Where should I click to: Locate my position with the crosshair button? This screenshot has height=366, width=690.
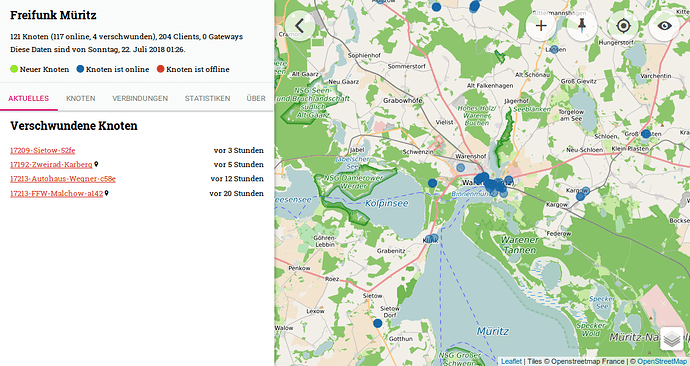(x=624, y=26)
